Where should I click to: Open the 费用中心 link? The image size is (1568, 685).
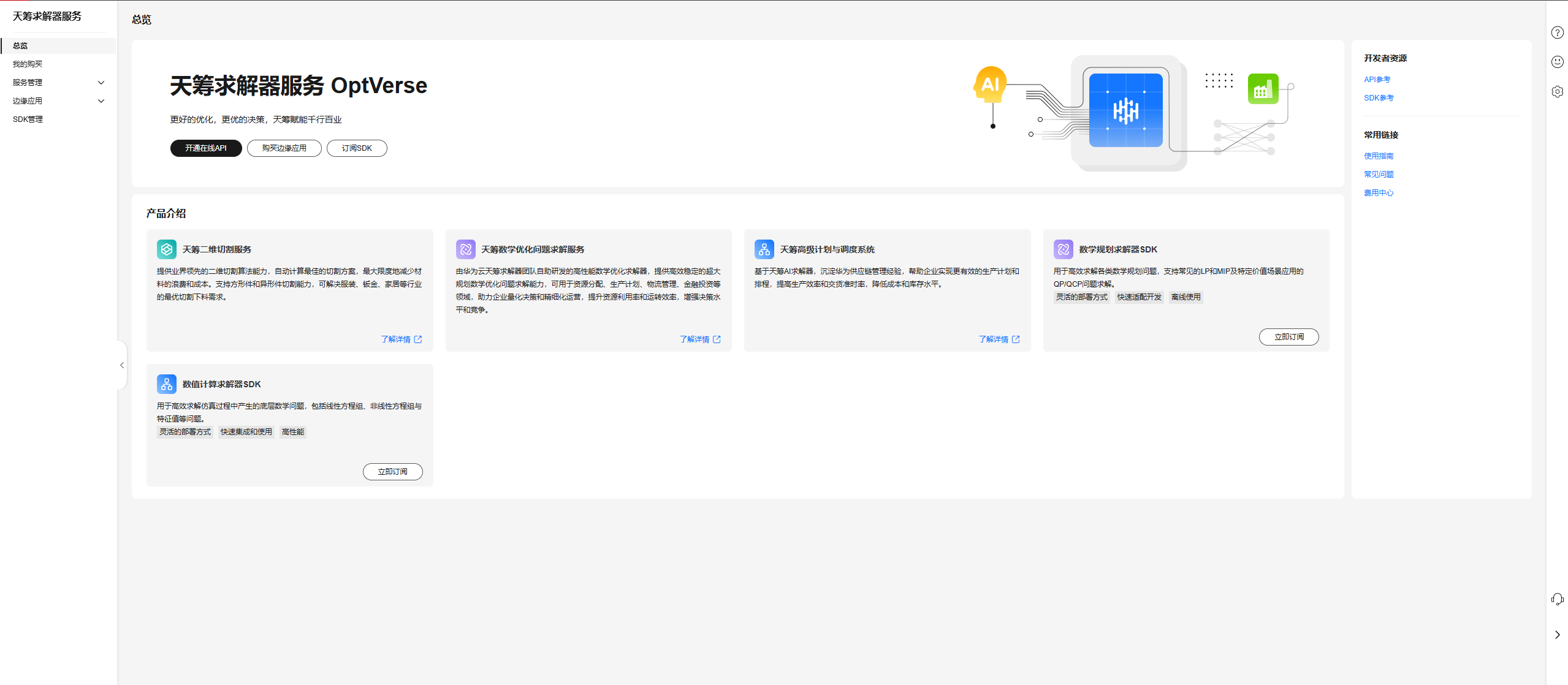pyautogui.click(x=1379, y=193)
